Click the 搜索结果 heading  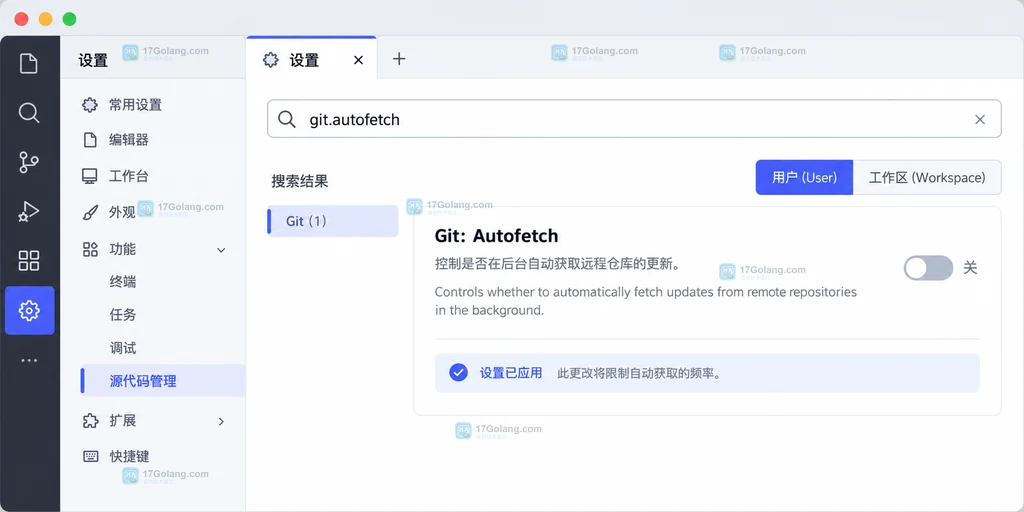pyautogui.click(x=300, y=182)
